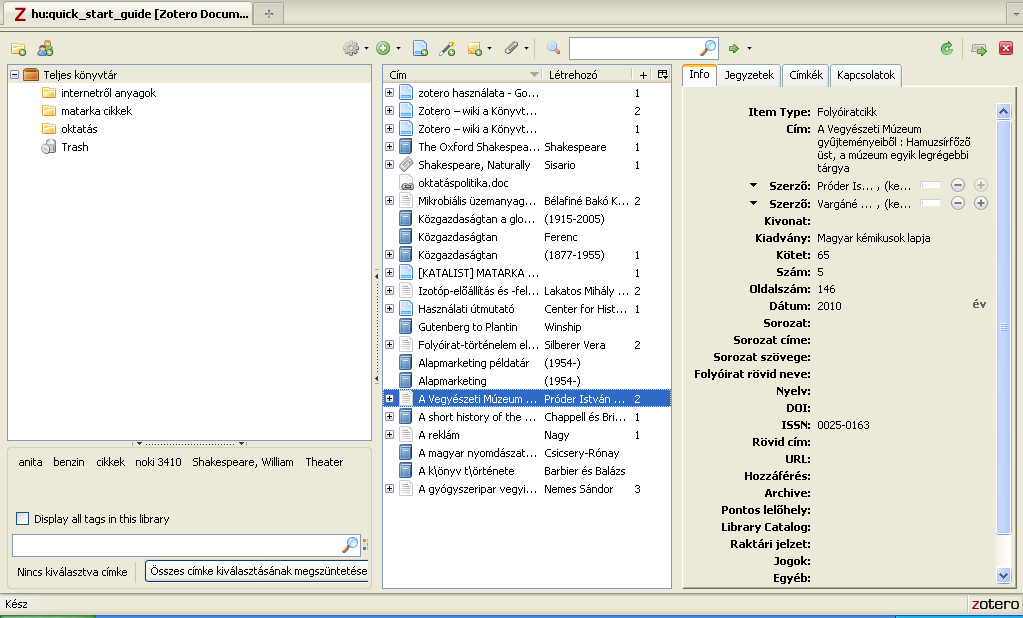Open creator type dropdown for second Szerző
The height and width of the screenshot is (618, 1023).
[x=754, y=204]
